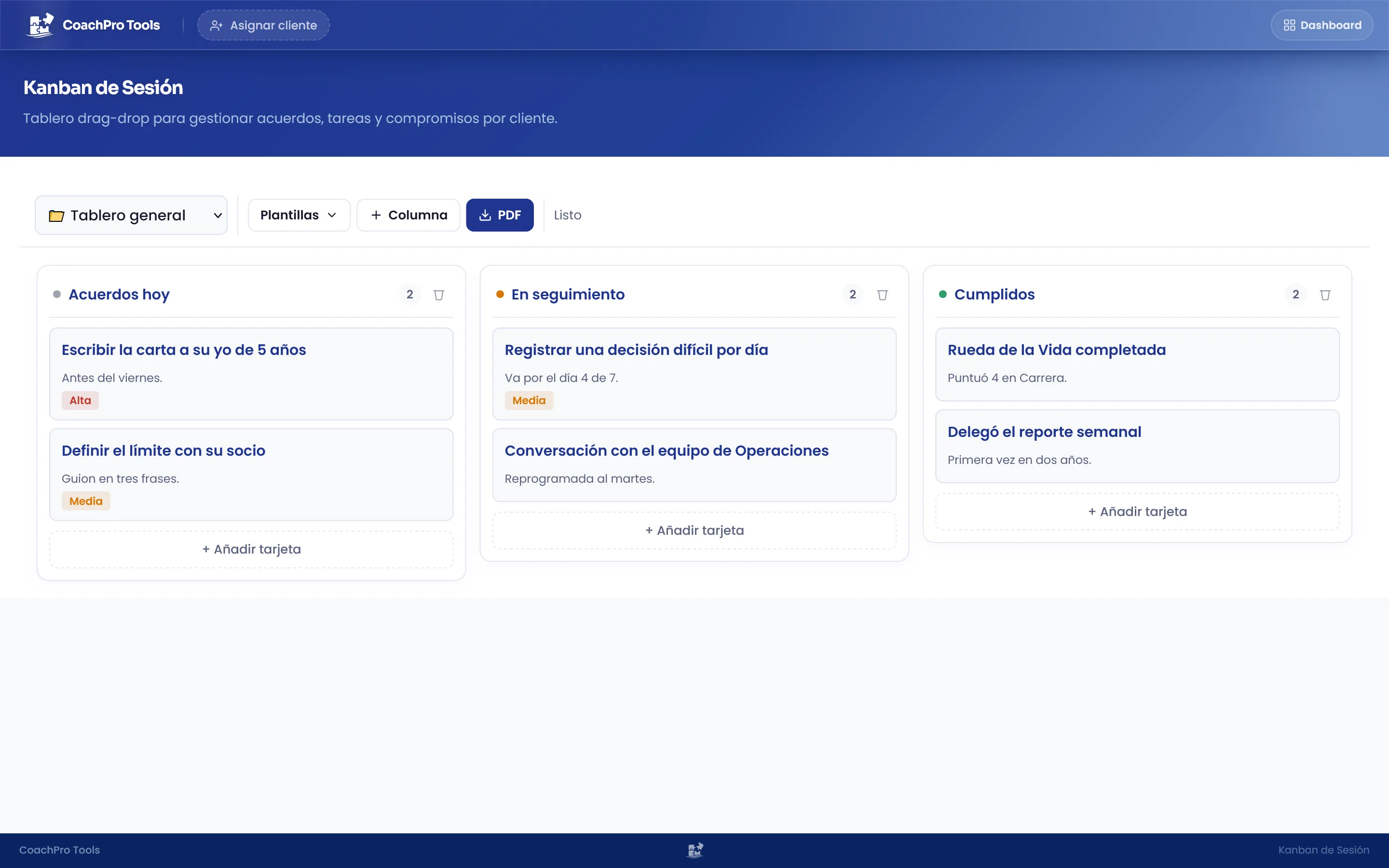
Task: Click Kanban de Sesión footer text
Action: (x=1323, y=850)
